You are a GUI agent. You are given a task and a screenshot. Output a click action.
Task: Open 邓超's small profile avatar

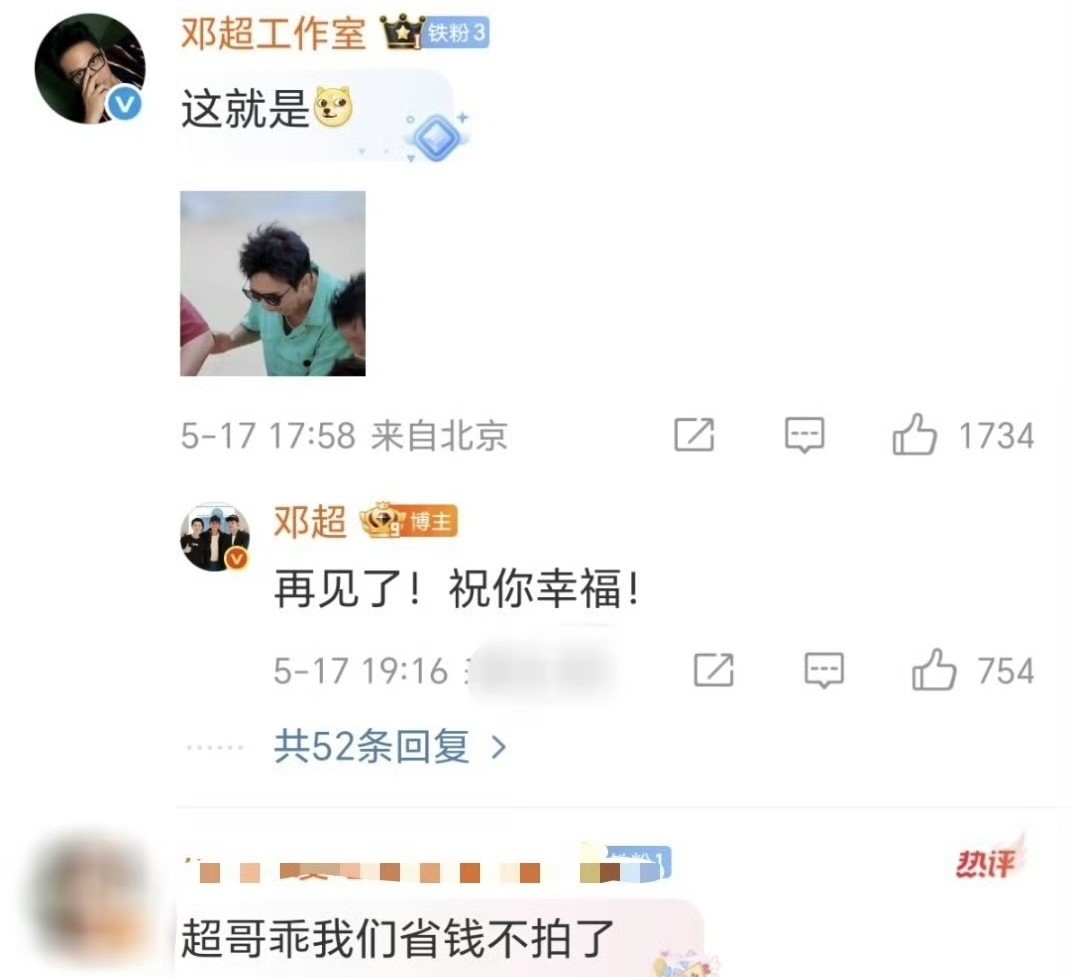(215, 538)
